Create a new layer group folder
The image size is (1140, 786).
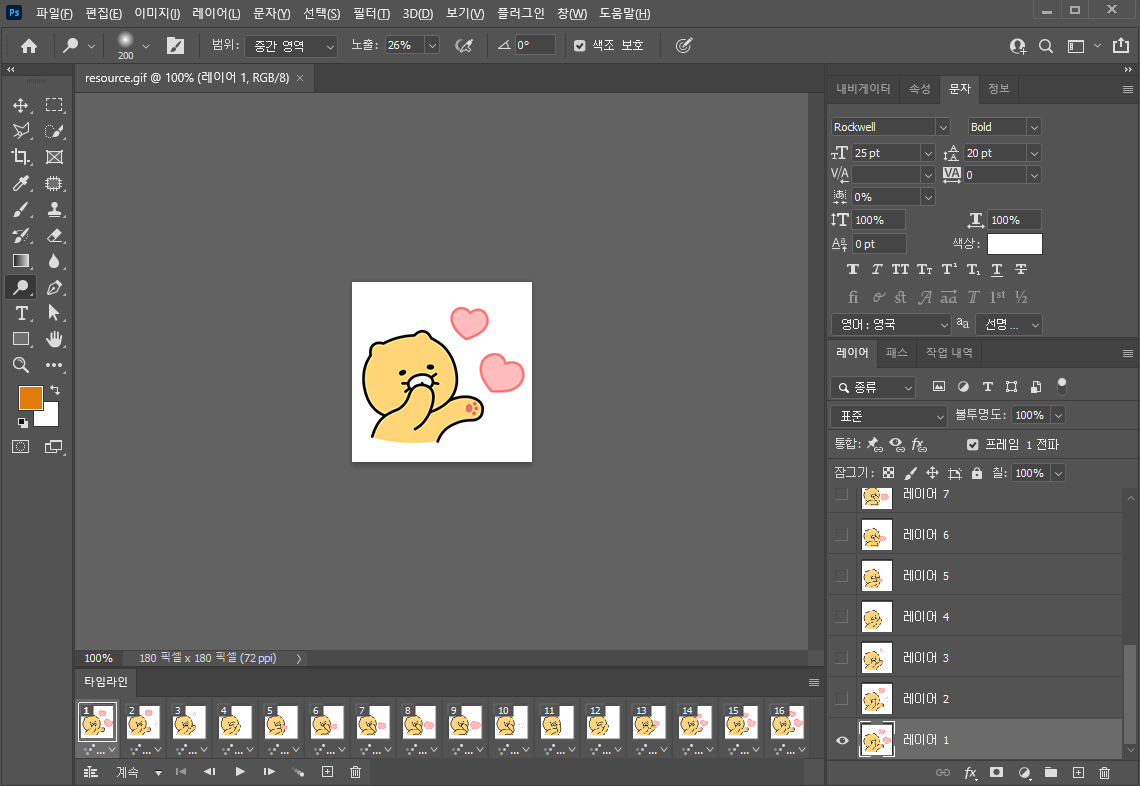click(x=1051, y=772)
